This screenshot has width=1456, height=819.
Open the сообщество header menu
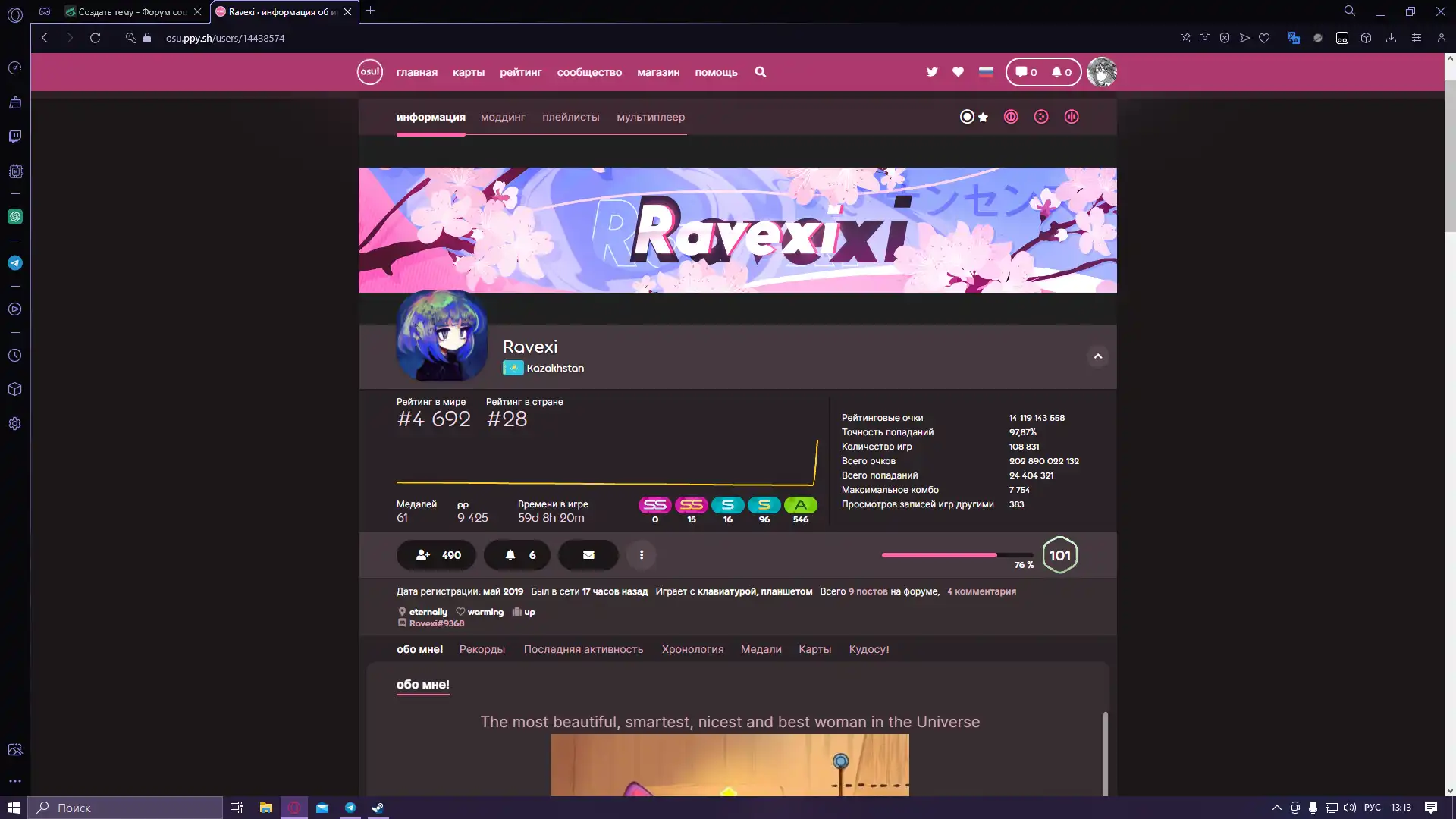coord(589,72)
